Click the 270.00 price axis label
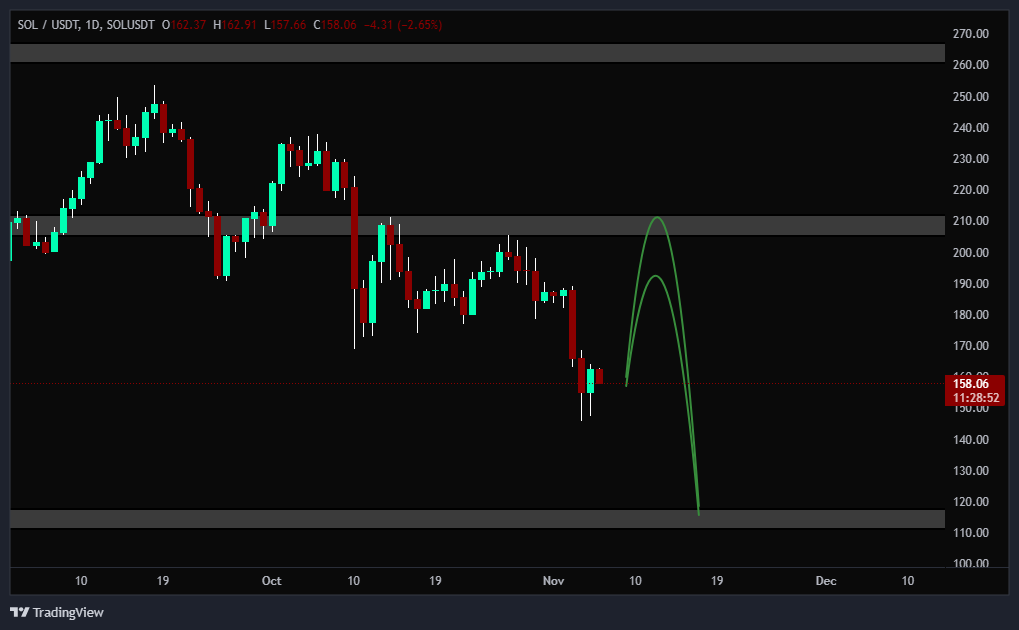The height and width of the screenshot is (630, 1019). [970, 34]
